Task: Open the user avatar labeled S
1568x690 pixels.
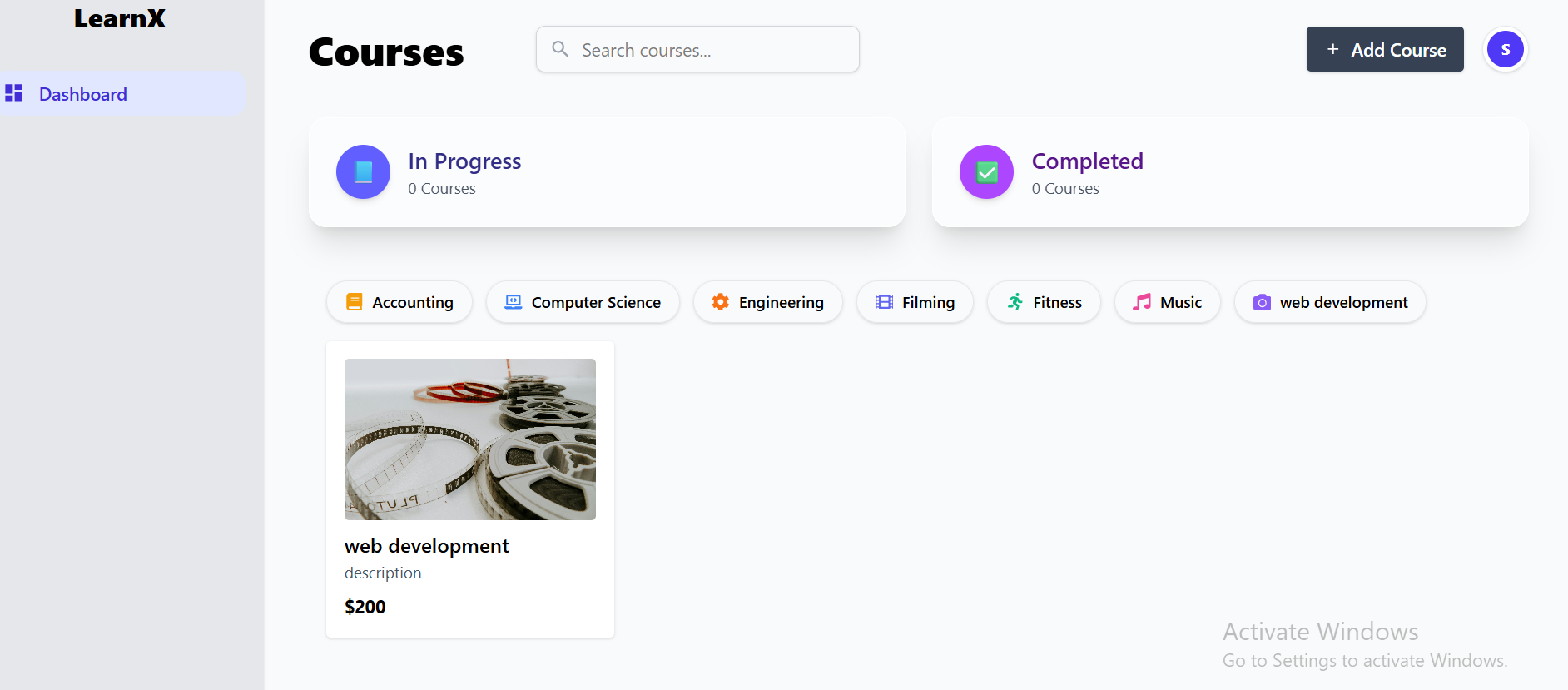Action: [x=1505, y=50]
